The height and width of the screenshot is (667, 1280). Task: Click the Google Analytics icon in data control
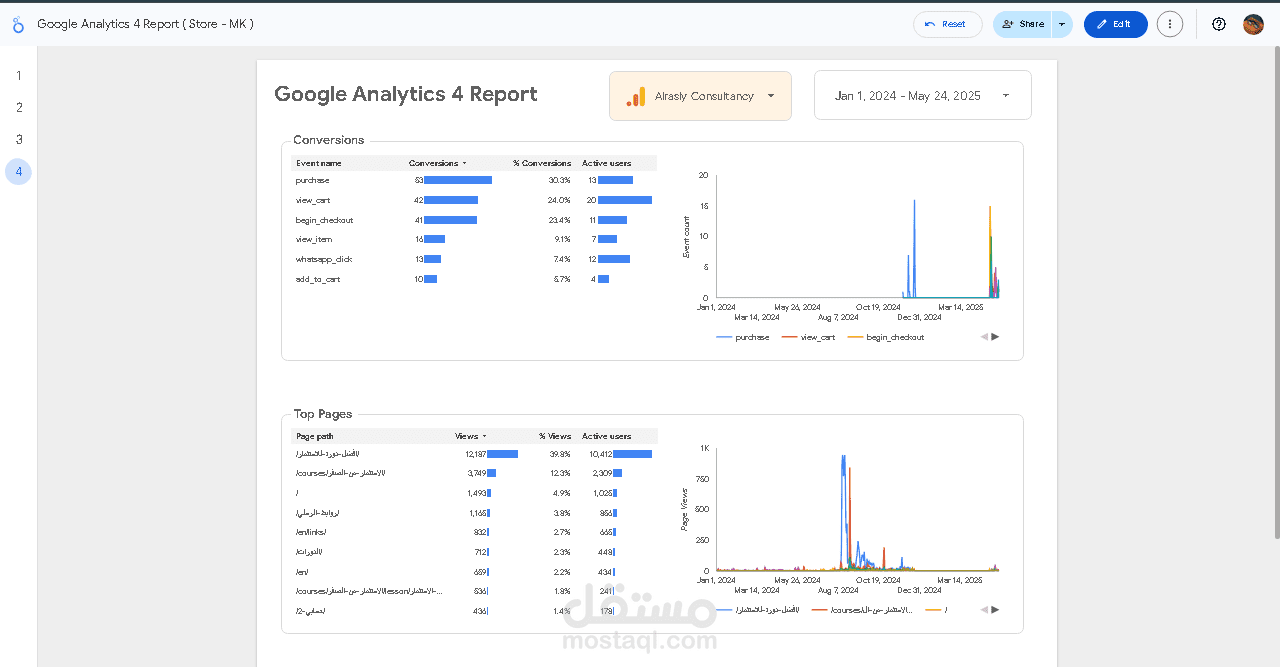pos(636,96)
